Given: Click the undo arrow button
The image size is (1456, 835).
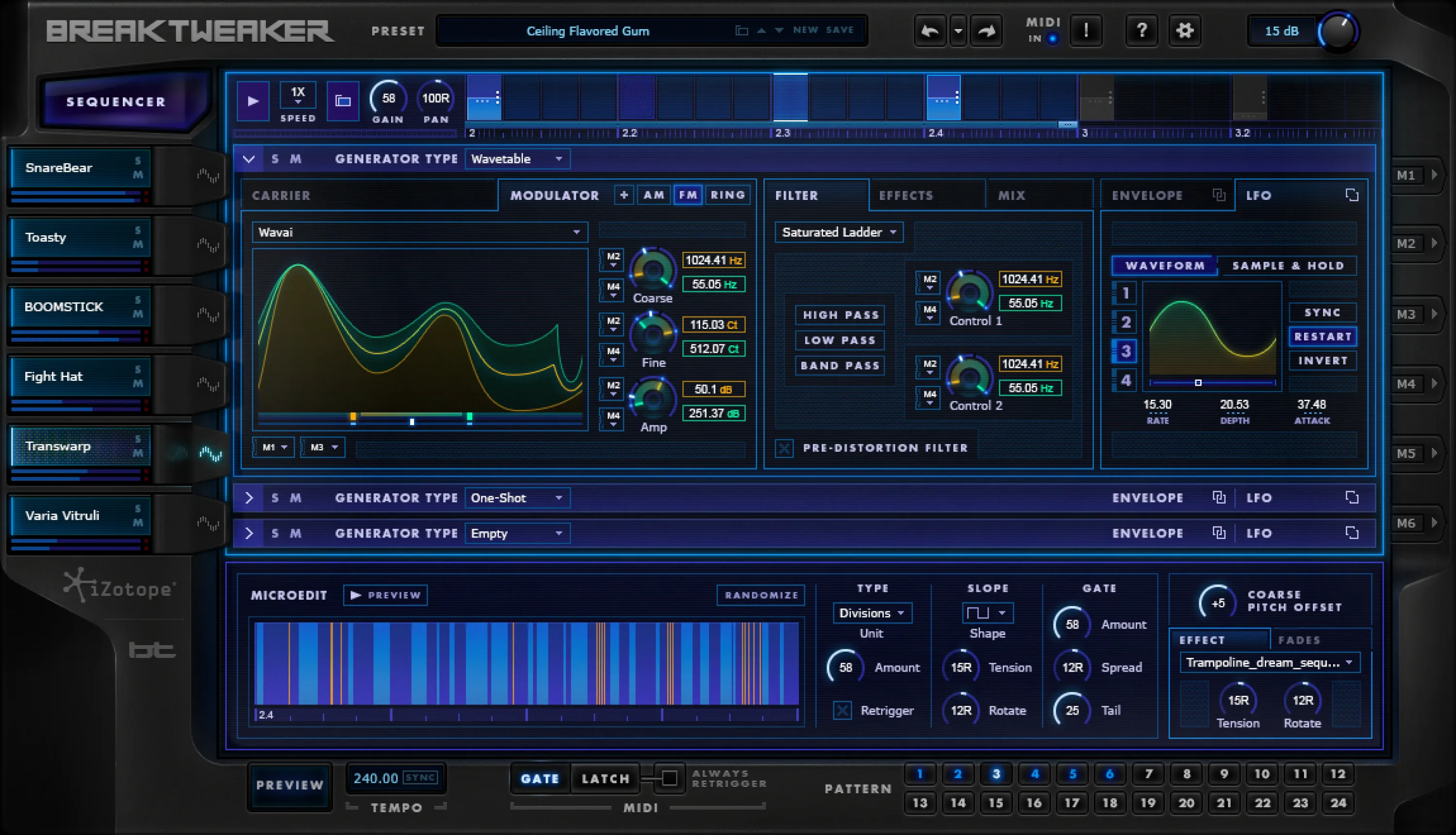Looking at the screenshot, I should pyautogui.click(x=929, y=31).
